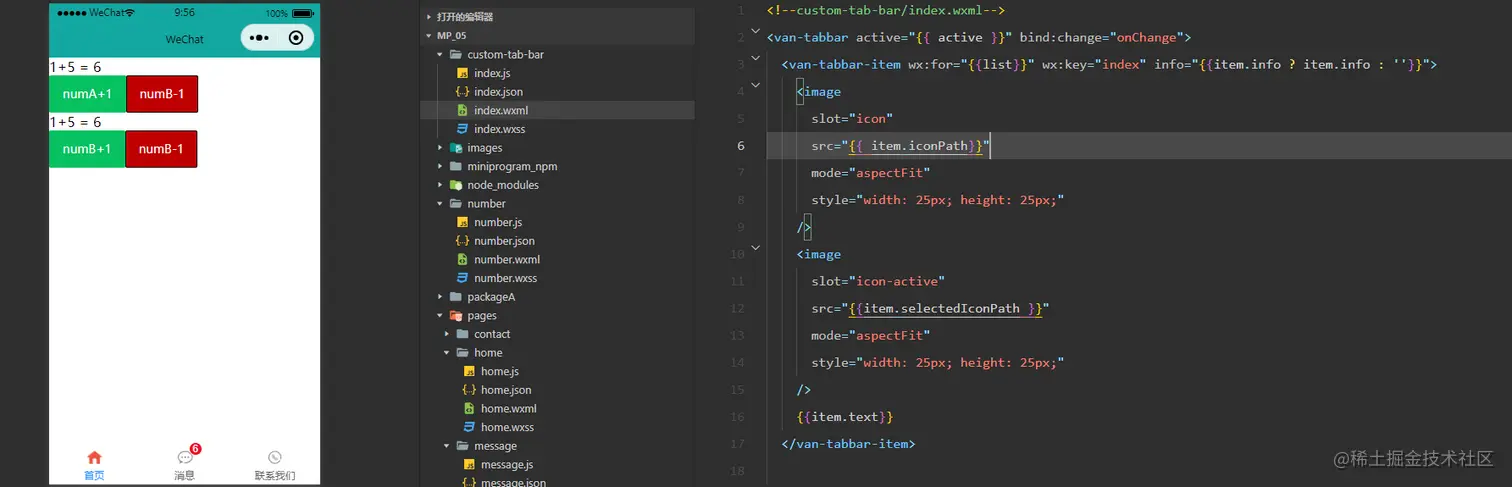
Task: Click the WXSS icon beside index.wxss
Action: click(x=462, y=129)
